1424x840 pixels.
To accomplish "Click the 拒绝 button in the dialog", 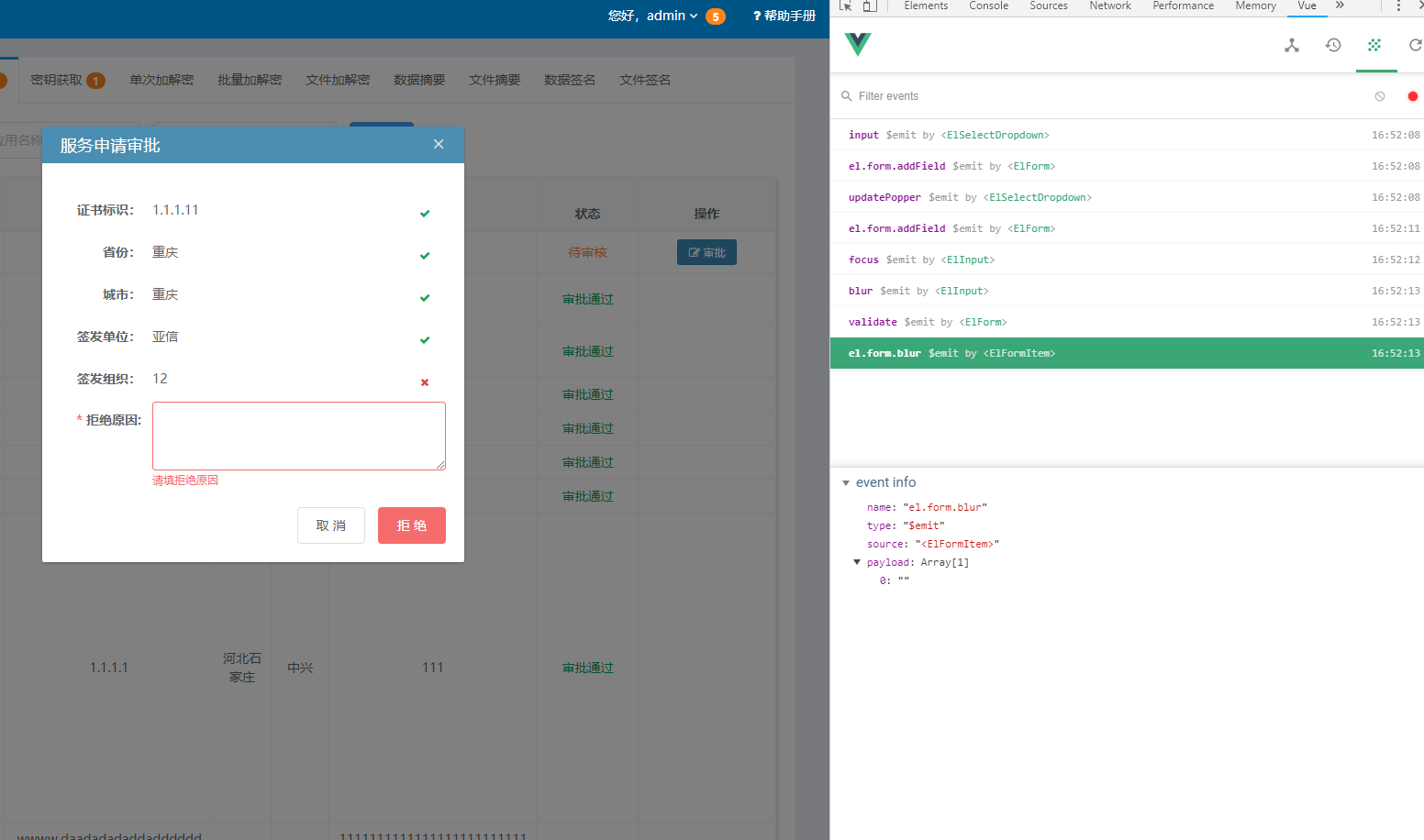I will point(412,525).
